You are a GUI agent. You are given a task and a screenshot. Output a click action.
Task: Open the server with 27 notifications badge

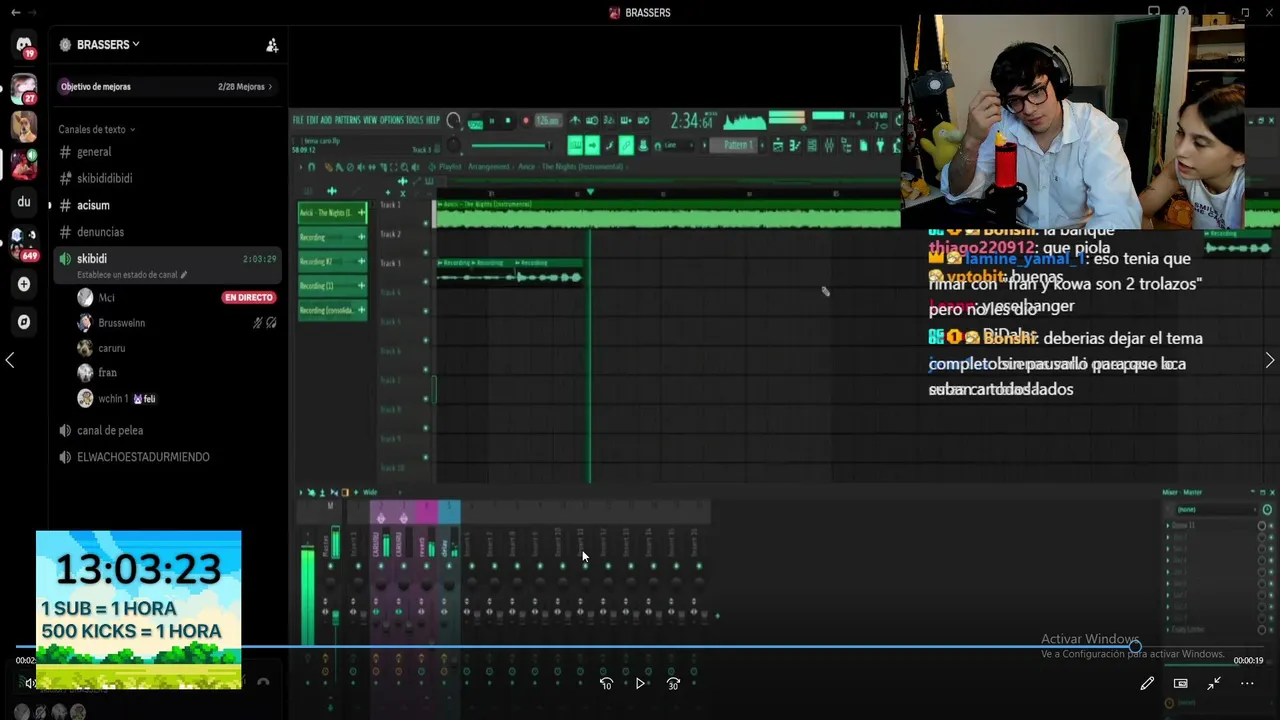[24, 88]
